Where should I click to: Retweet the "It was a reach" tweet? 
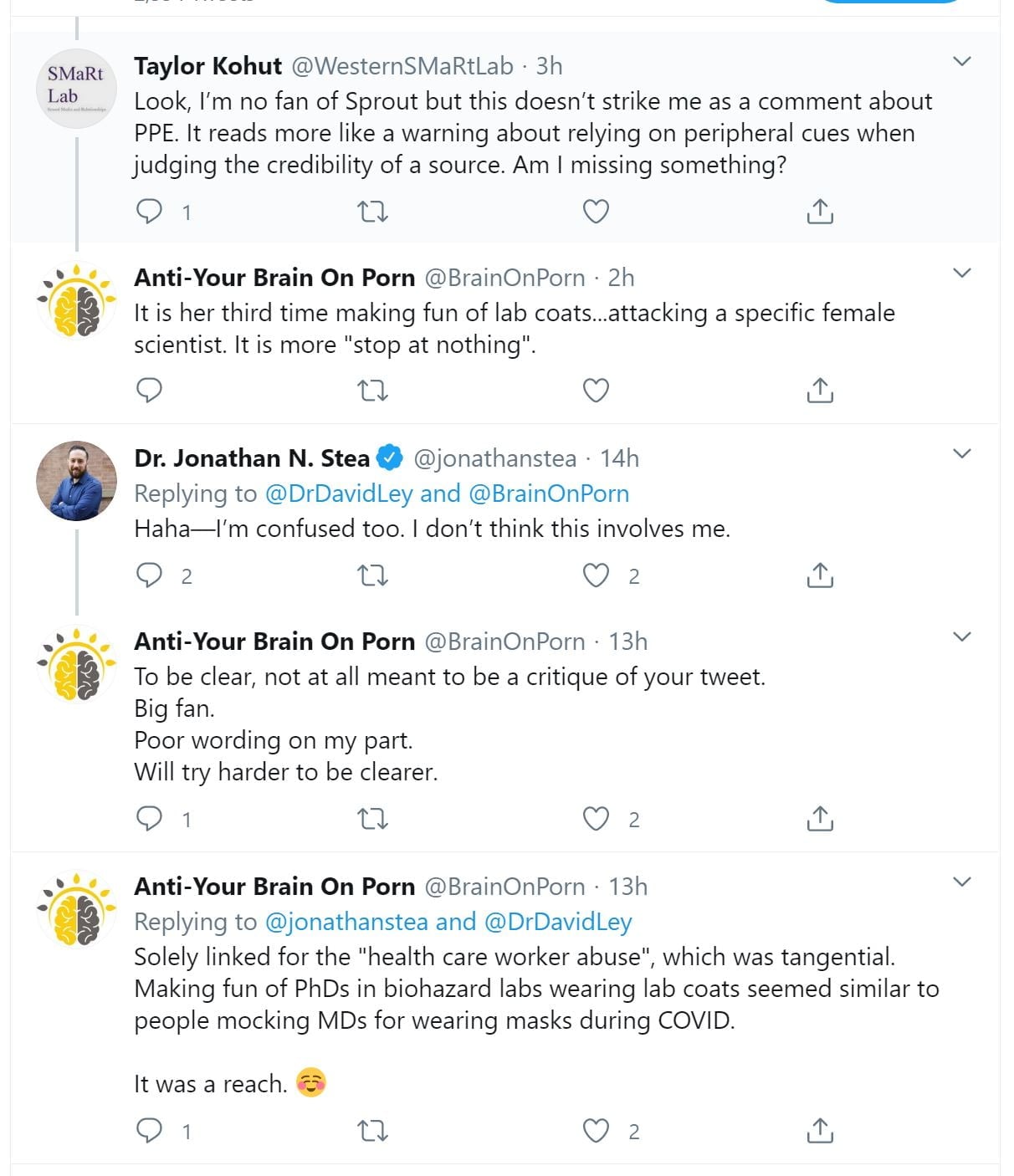point(372,1131)
